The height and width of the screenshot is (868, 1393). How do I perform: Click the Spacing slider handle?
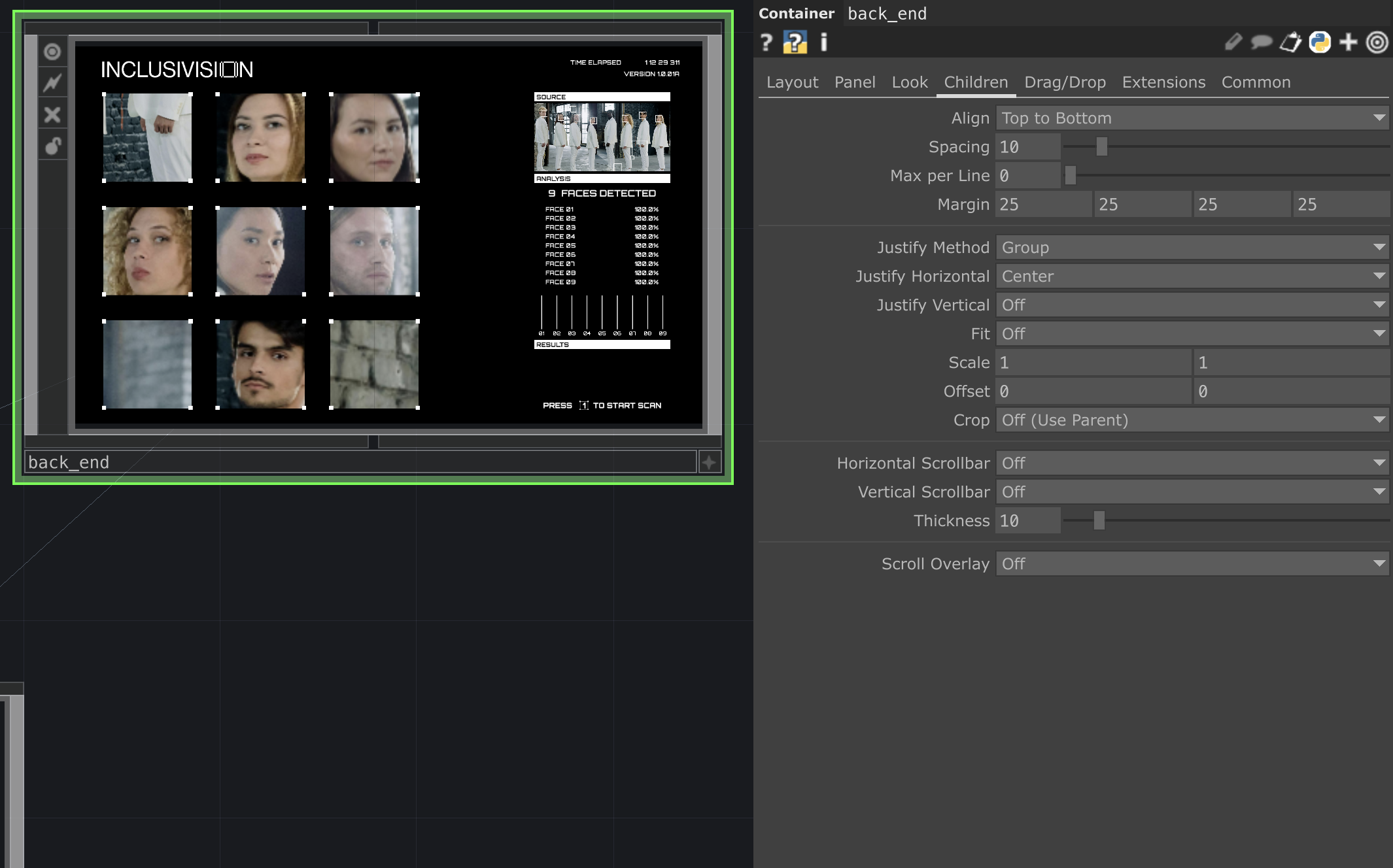(1102, 147)
